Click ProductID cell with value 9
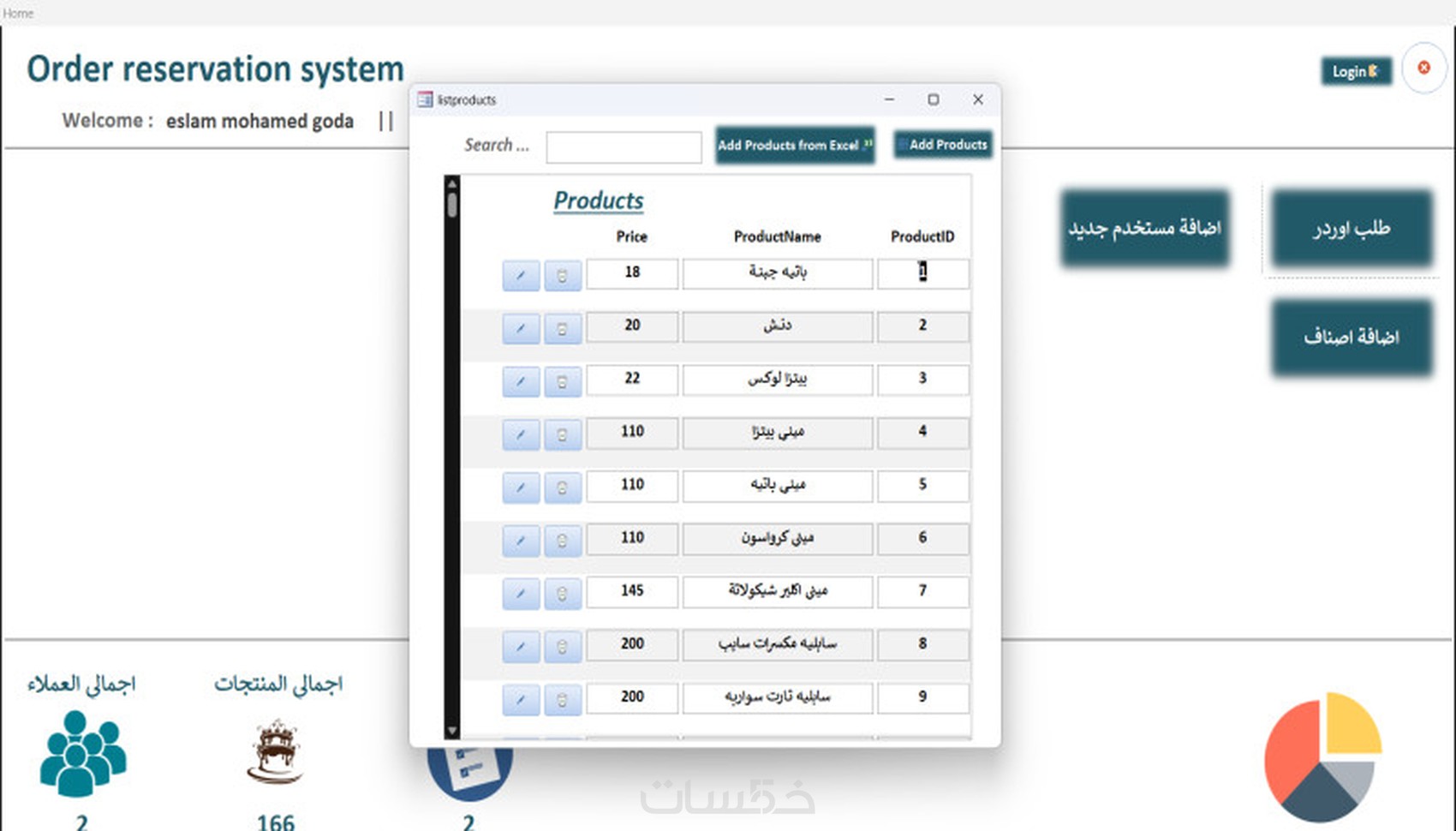 click(922, 698)
